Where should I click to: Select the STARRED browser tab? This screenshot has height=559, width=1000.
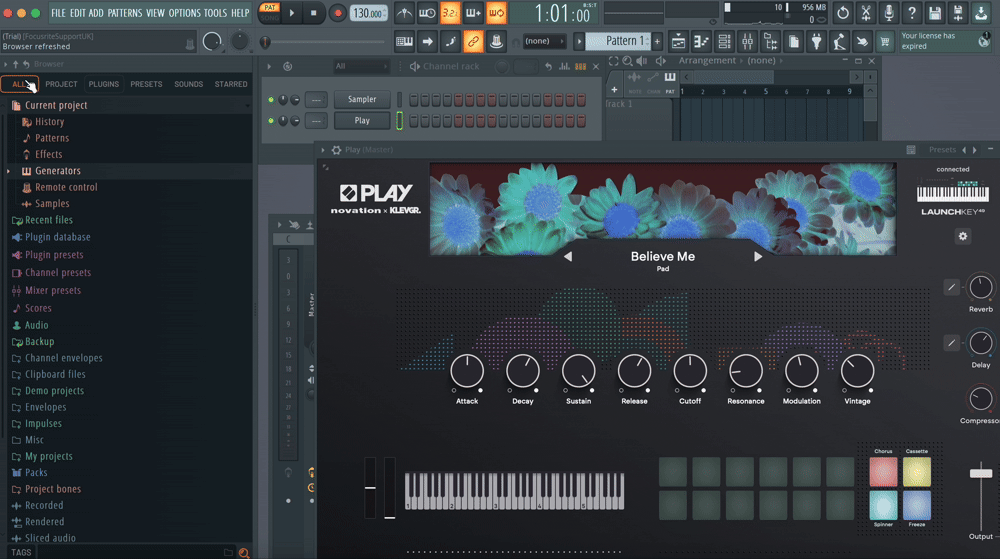(x=231, y=84)
